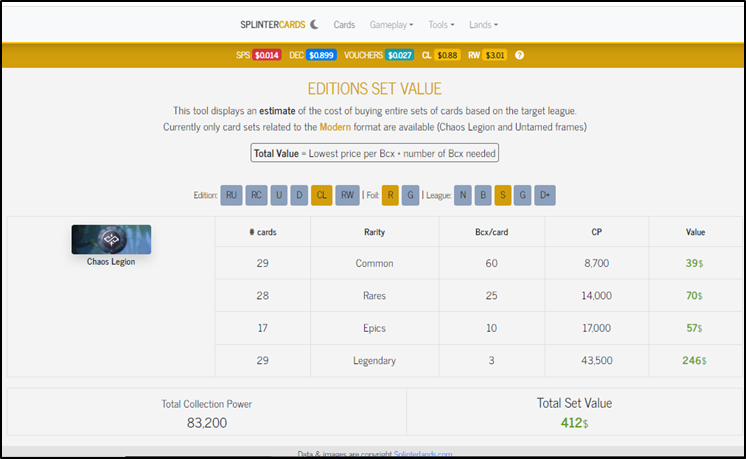
Task: Click the 'Bcx/card' column header
Action: coord(491,232)
